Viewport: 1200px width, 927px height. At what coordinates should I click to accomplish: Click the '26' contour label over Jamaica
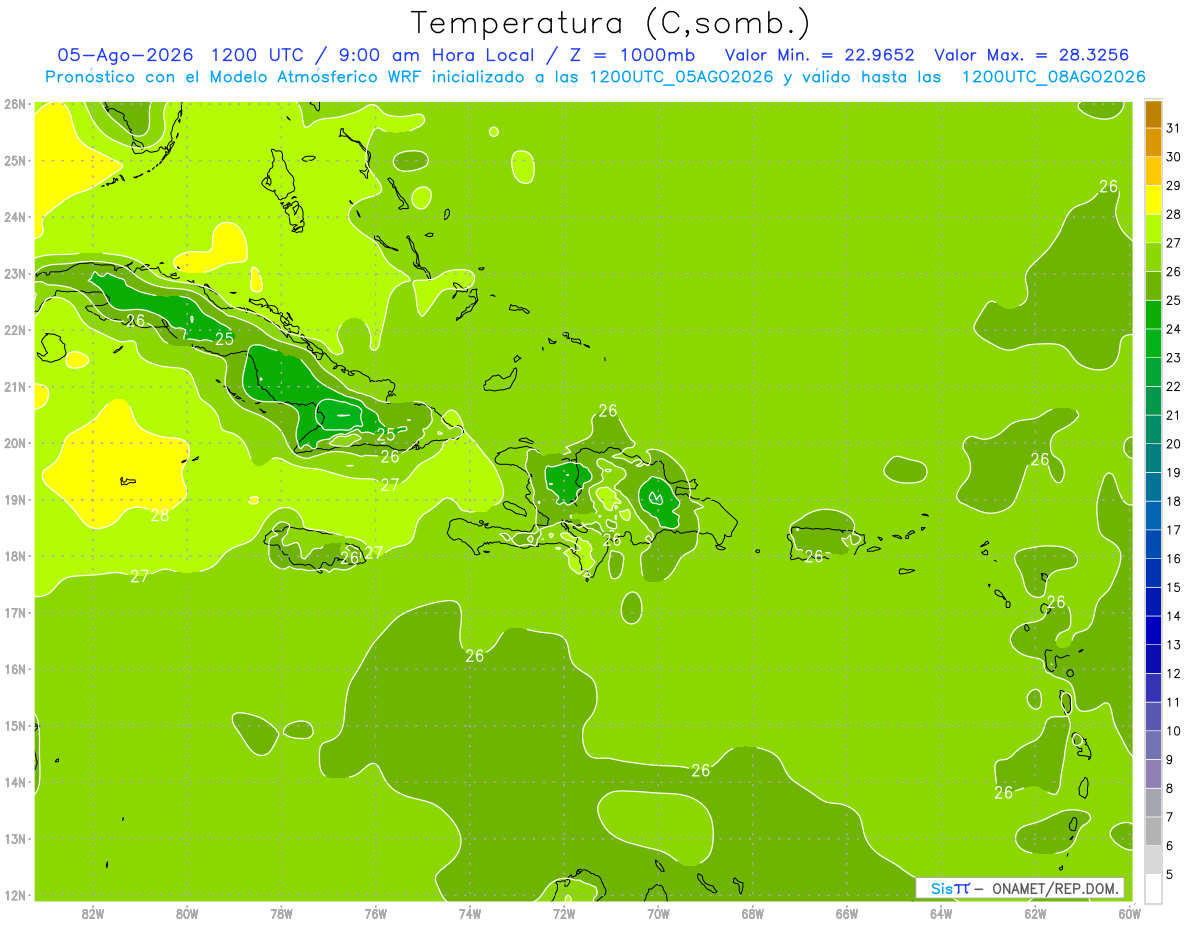(349, 558)
